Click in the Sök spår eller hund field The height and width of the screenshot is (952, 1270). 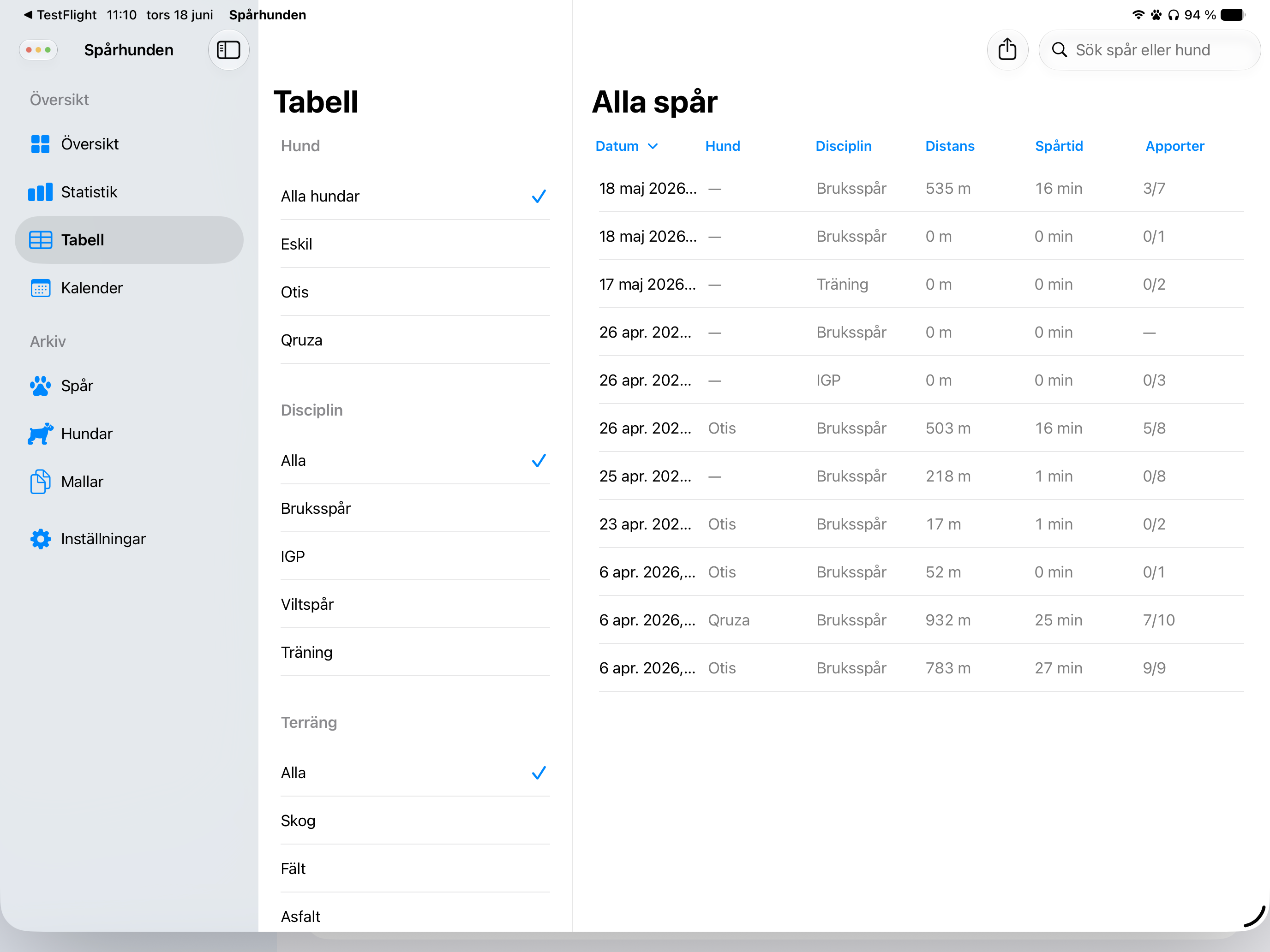tap(1150, 50)
